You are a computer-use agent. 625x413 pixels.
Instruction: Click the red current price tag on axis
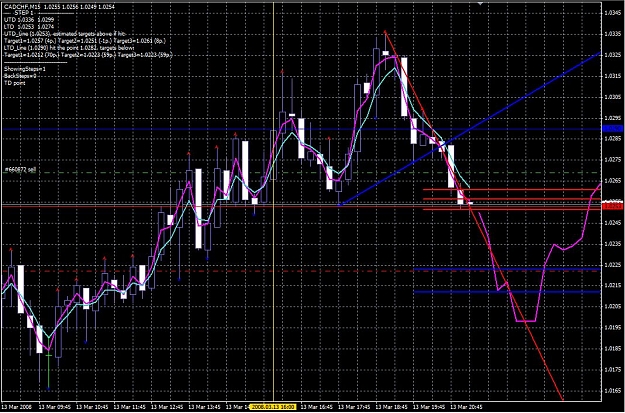click(613, 206)
